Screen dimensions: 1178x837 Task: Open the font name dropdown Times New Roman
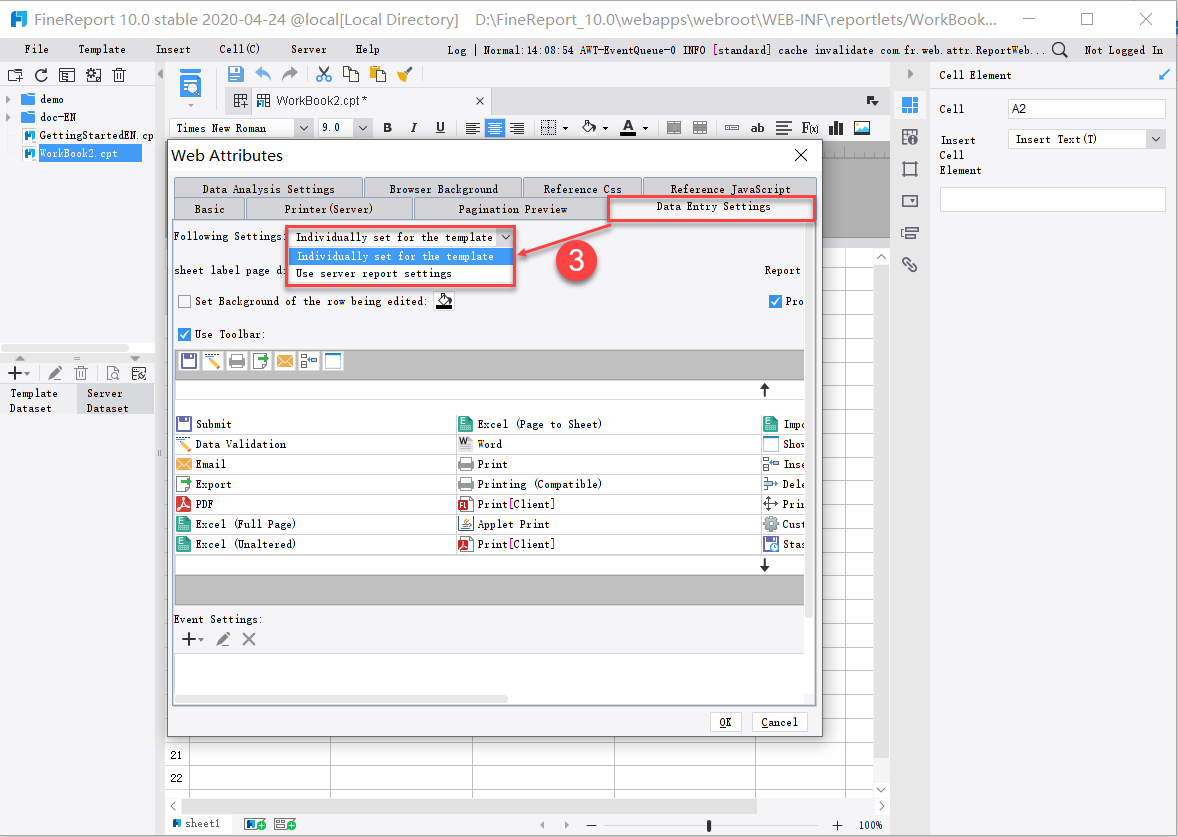coord(304,128)
